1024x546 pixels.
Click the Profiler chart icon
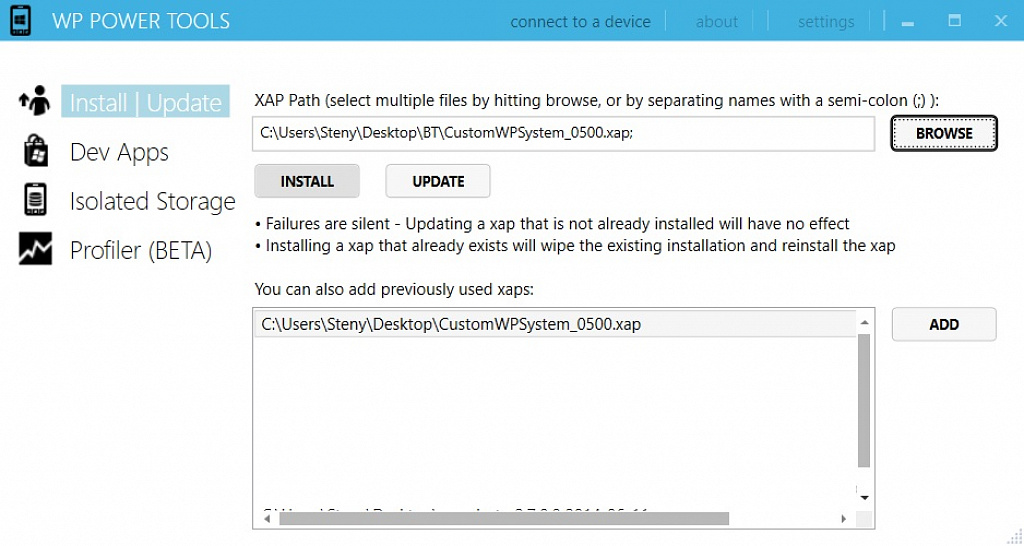tap(35, 249)
